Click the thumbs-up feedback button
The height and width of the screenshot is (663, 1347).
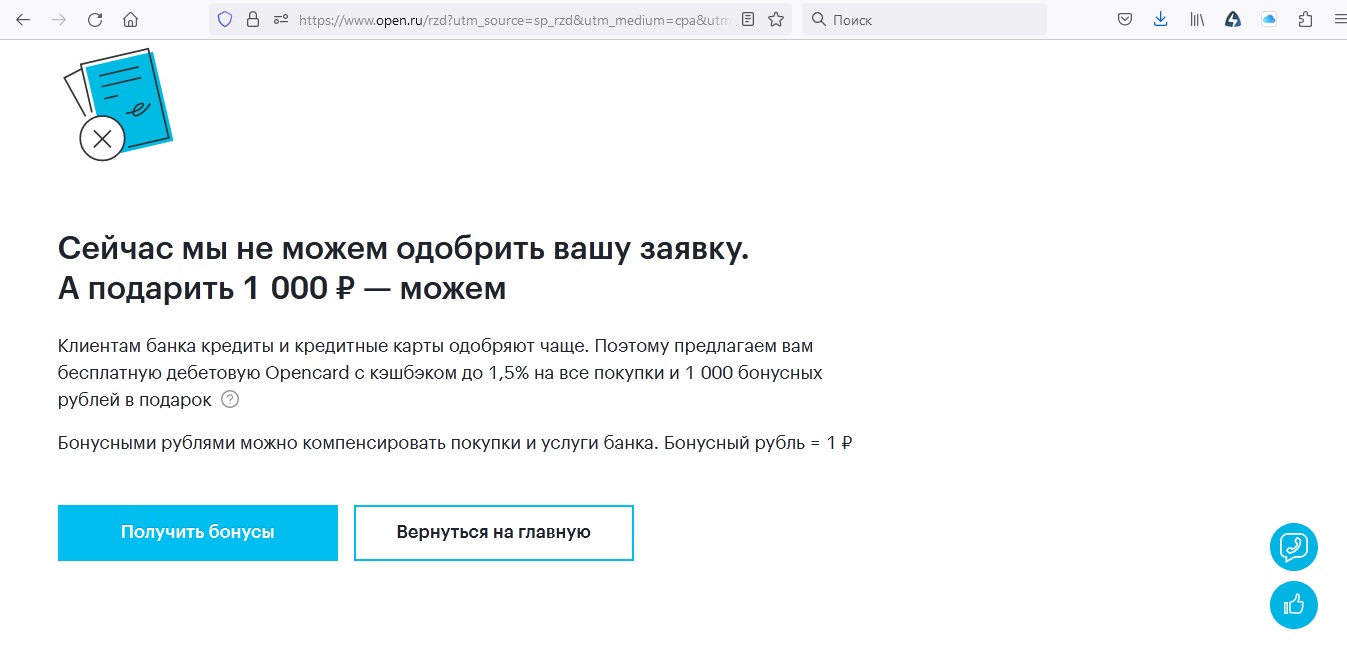(1293, 604)
